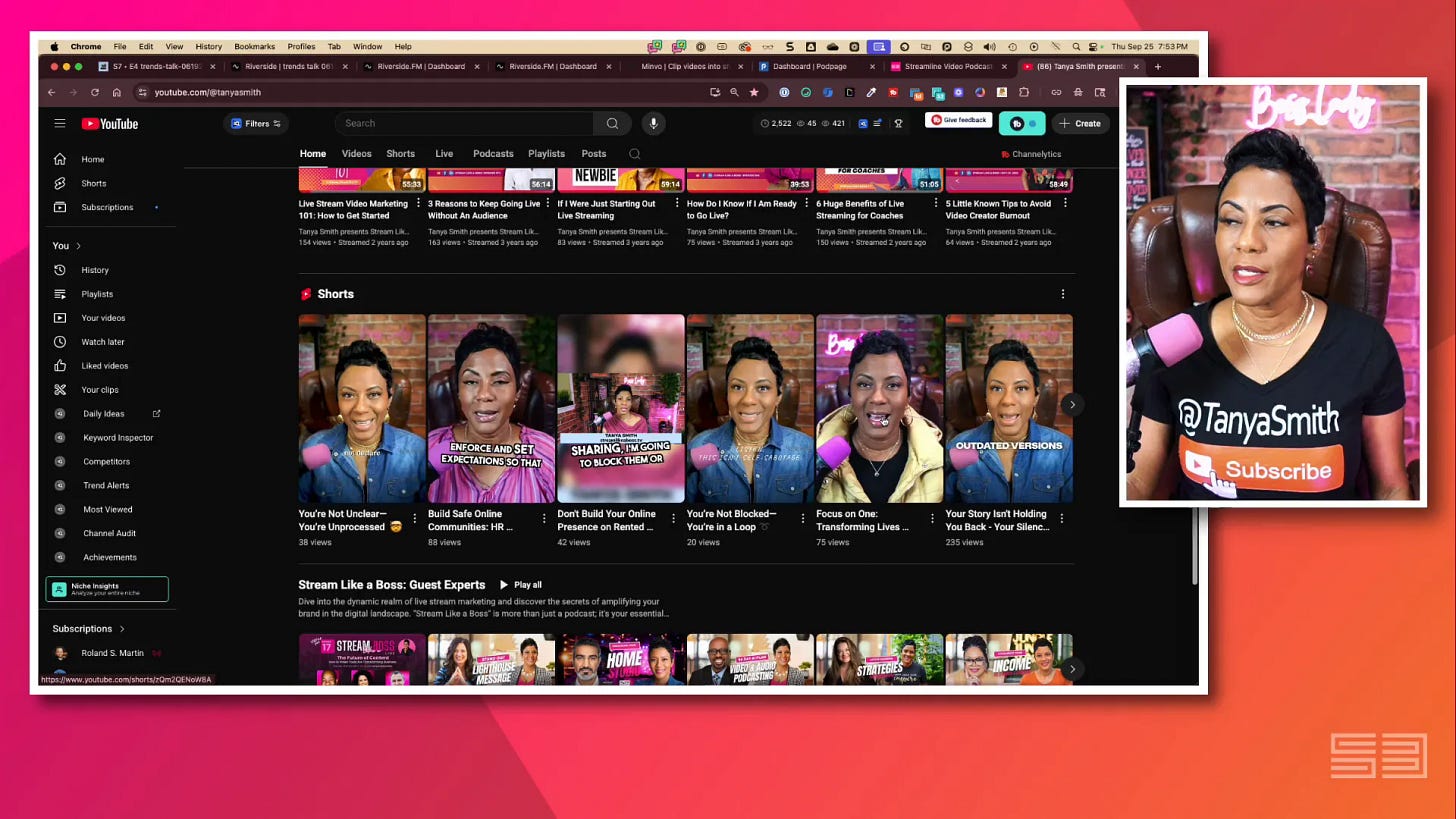This screenshot has width=1456, height=819.
Task: Bookmark this page with the star icon
Action: pyautogui.click(x=754, y=92)
